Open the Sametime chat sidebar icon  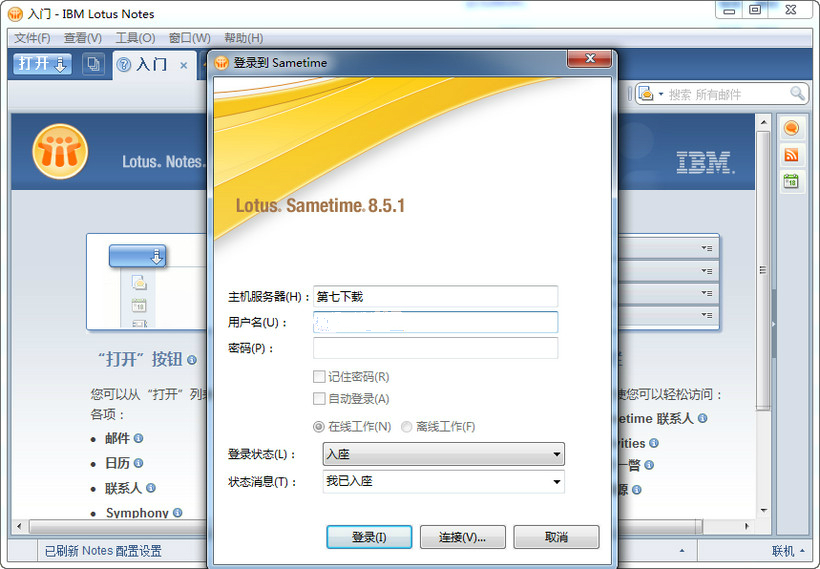coord(791,128)
